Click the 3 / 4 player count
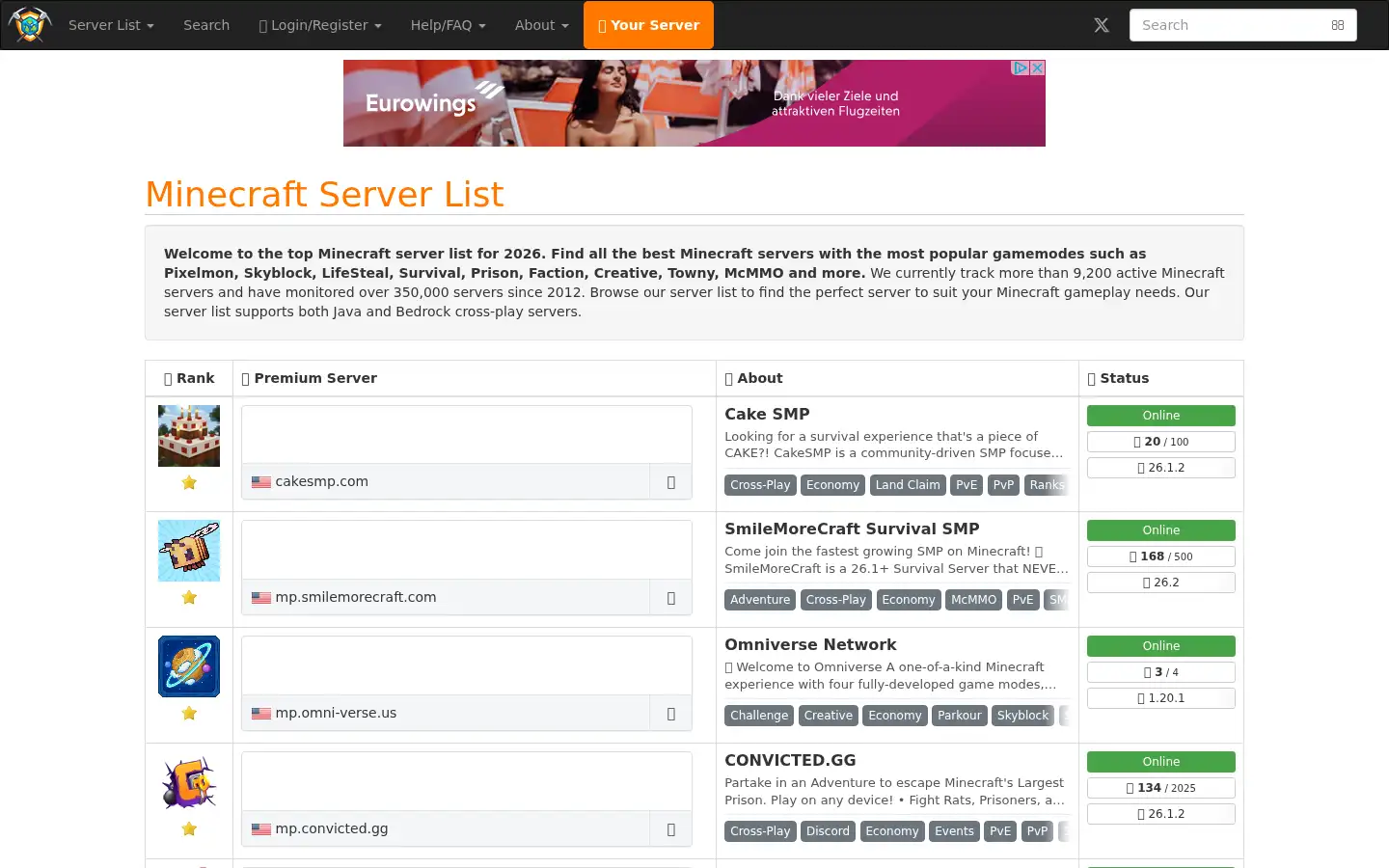 click(1161, 672)
